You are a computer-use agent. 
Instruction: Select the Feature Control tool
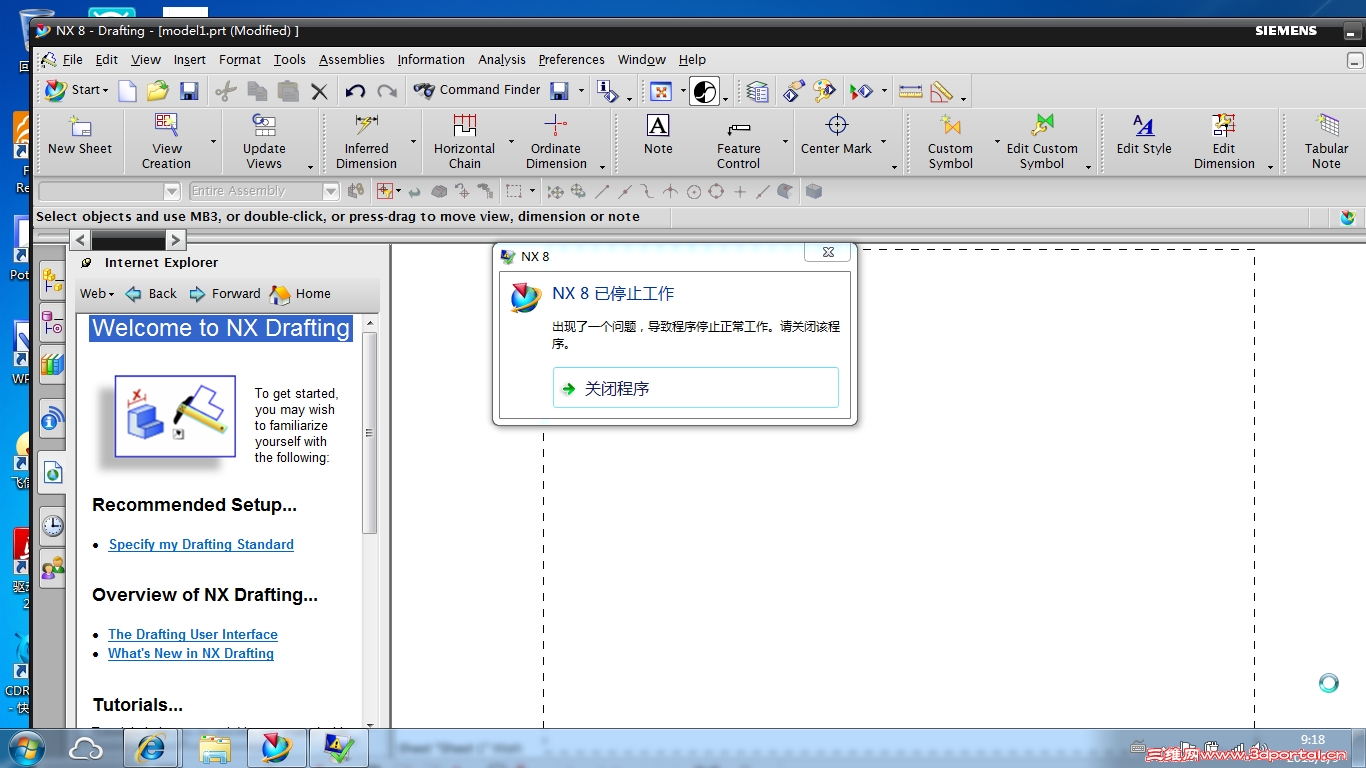pos(738,141)
